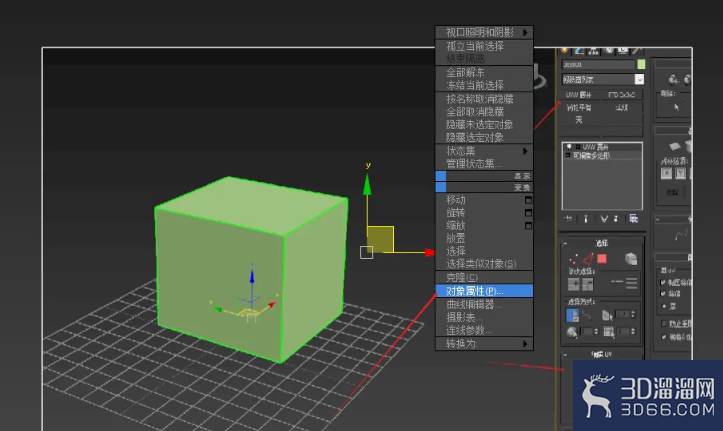
Task: Click Shrink selection icon
Action: [587, 284]
